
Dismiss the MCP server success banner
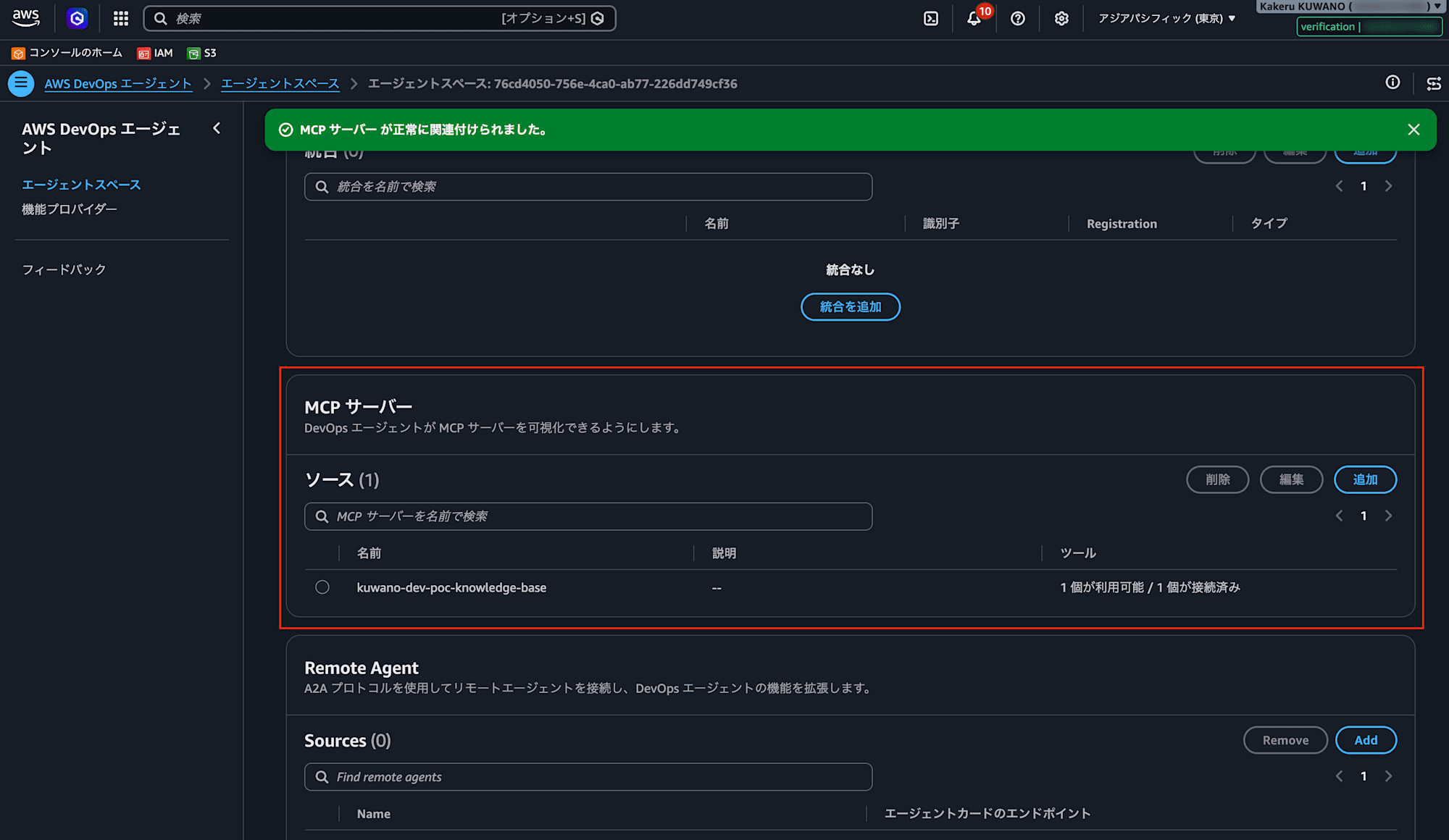pyautogui.click(x=1413, y=130)
